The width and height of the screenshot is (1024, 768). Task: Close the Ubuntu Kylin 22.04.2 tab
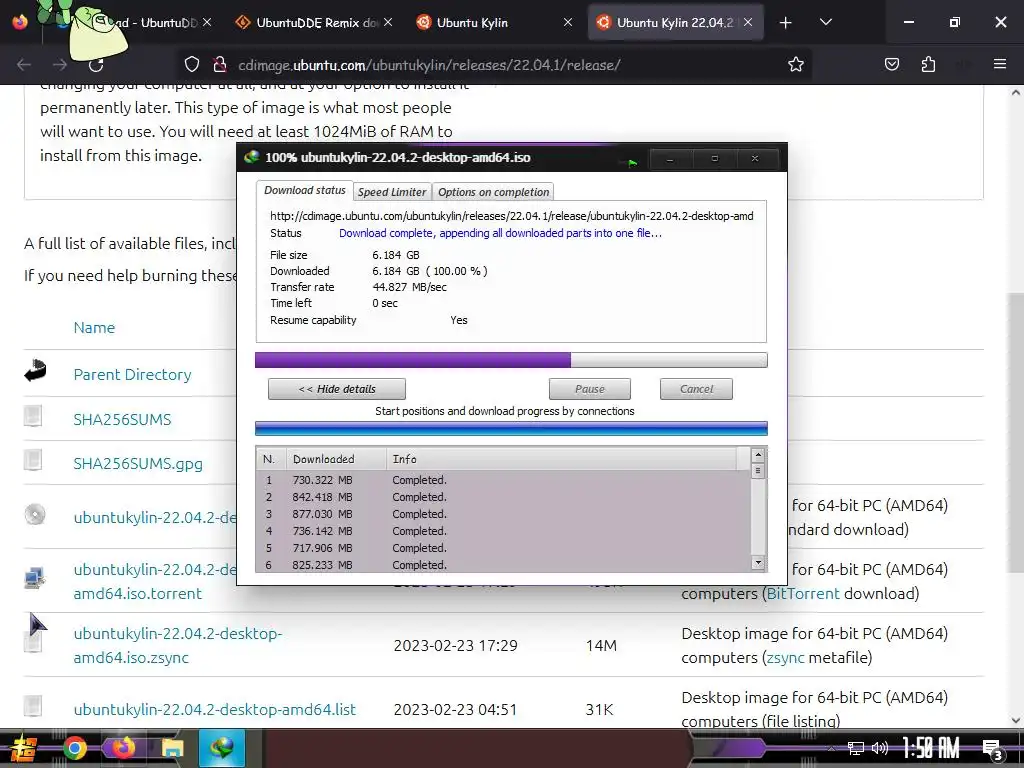[x=748, y=22]
